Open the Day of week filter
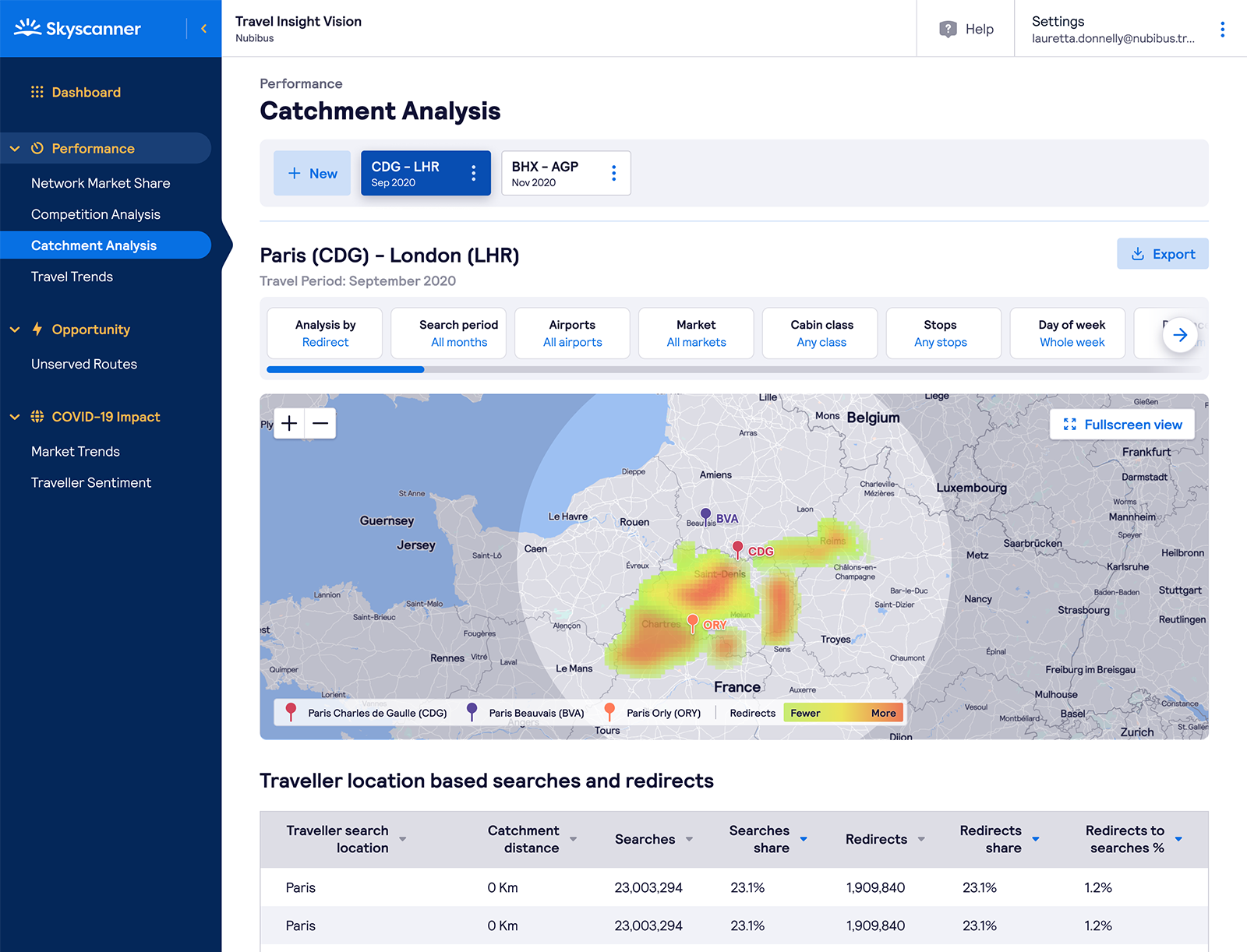Screen dimensions: 1247x952 point(1068,333)
